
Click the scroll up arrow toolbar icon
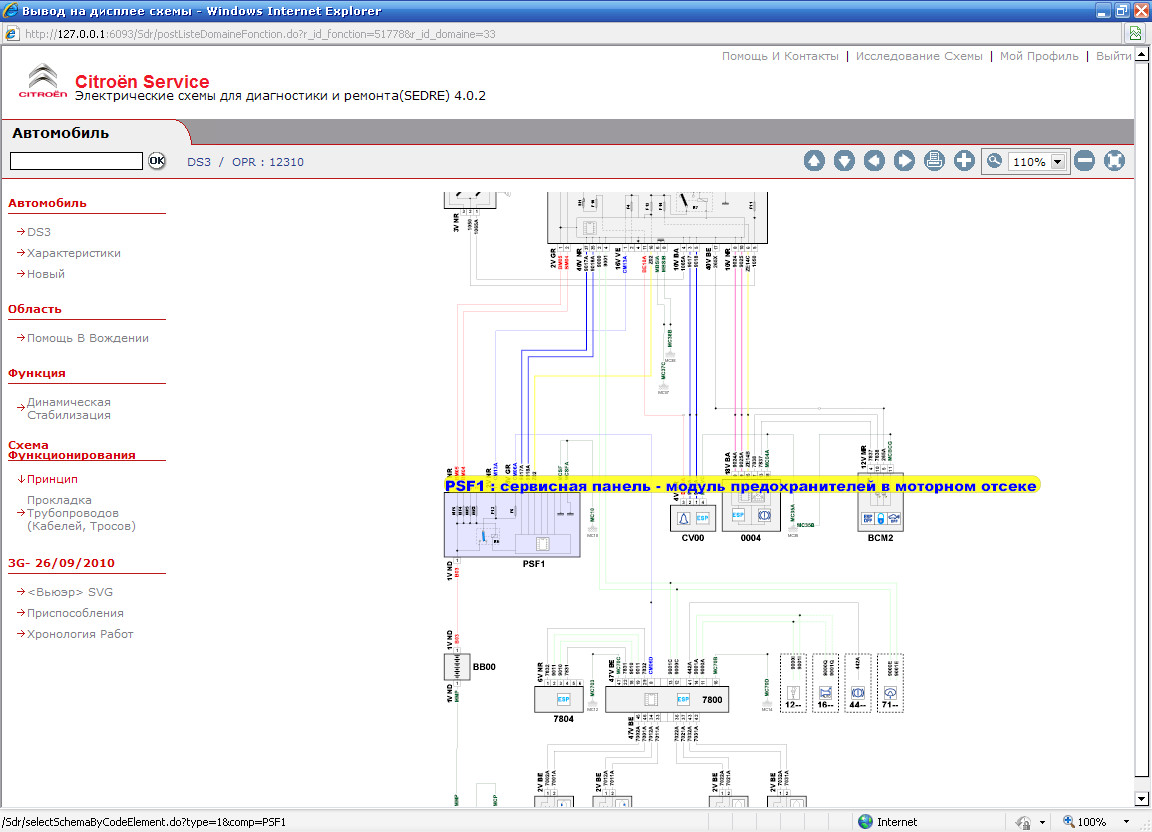814,161
